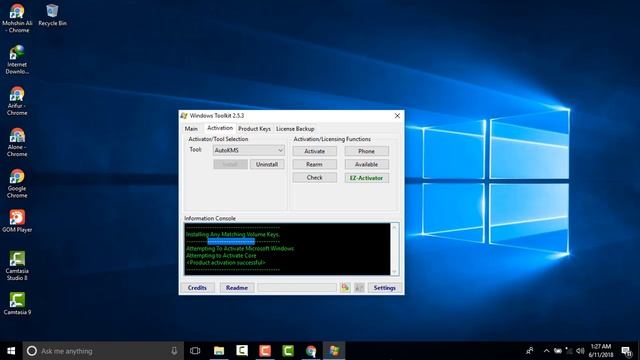Click the Information Console scrollbar
The height and width of the screenshot is (360, 640).
[394, 249]
